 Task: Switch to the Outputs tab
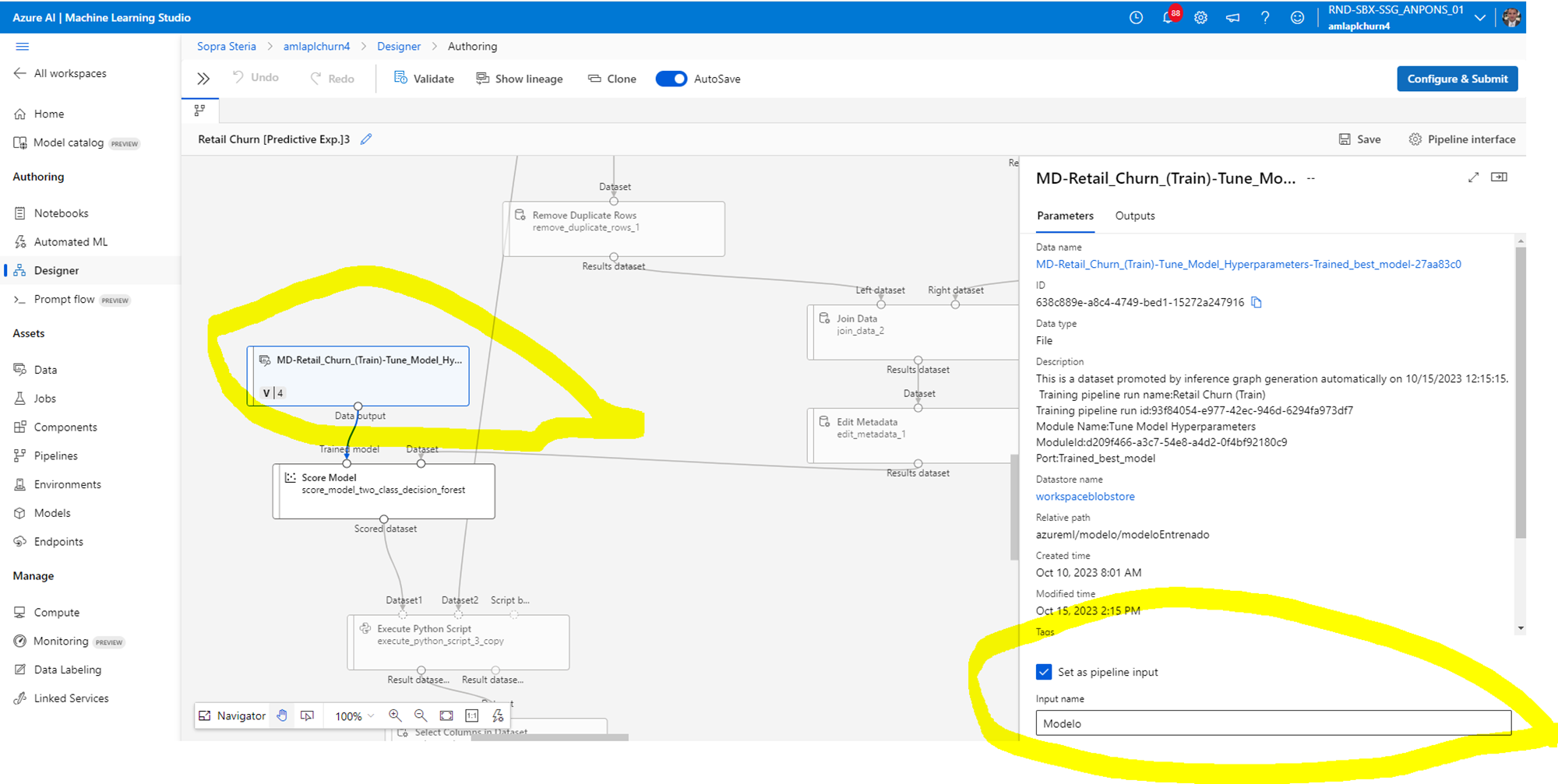(x=1135, y=216)
